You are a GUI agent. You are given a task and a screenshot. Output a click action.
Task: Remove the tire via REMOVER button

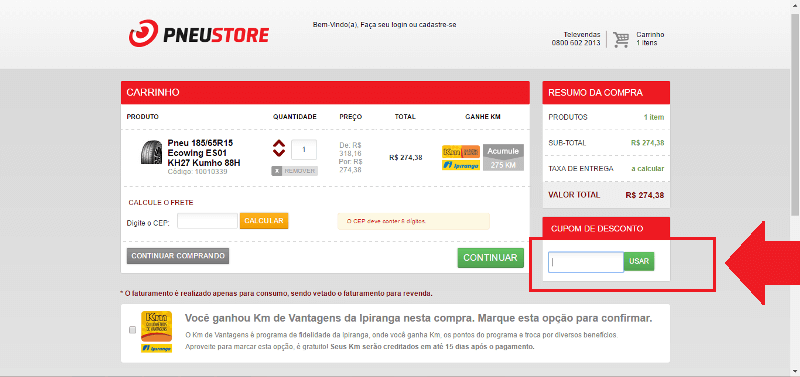[x=294, y=171]
